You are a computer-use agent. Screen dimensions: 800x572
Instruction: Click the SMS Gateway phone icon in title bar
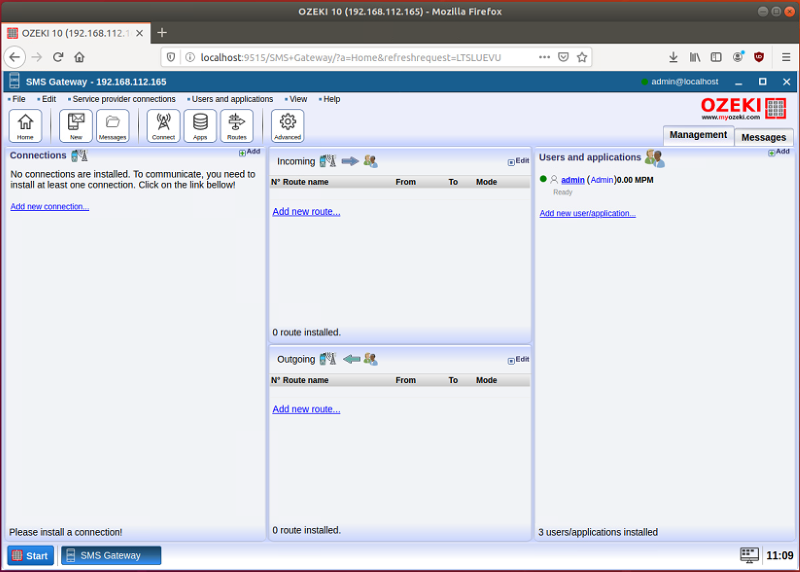tap(14, 81)
